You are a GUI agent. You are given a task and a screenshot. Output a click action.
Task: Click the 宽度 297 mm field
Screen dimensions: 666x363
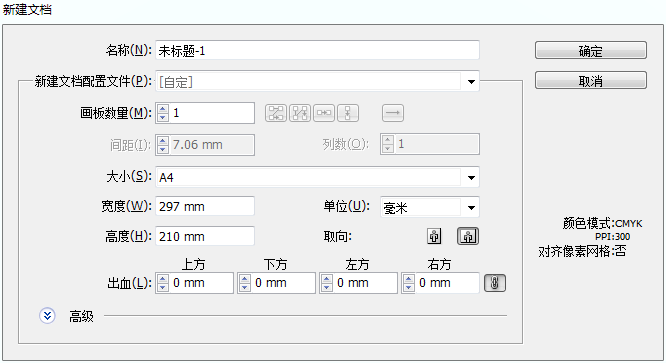pos(205,206)
